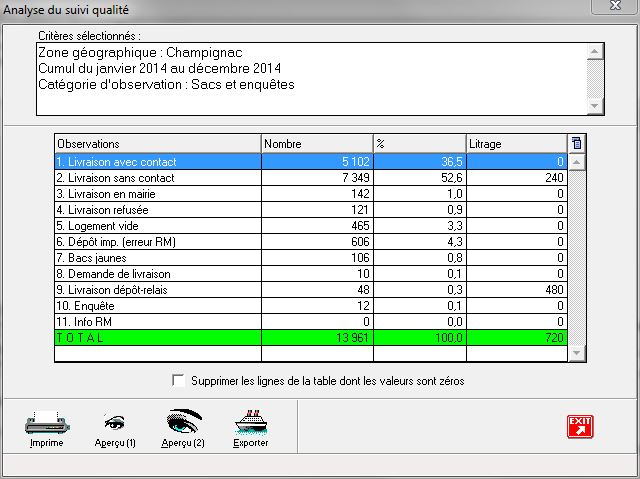Click the Nombre column header

click(316, 144)
